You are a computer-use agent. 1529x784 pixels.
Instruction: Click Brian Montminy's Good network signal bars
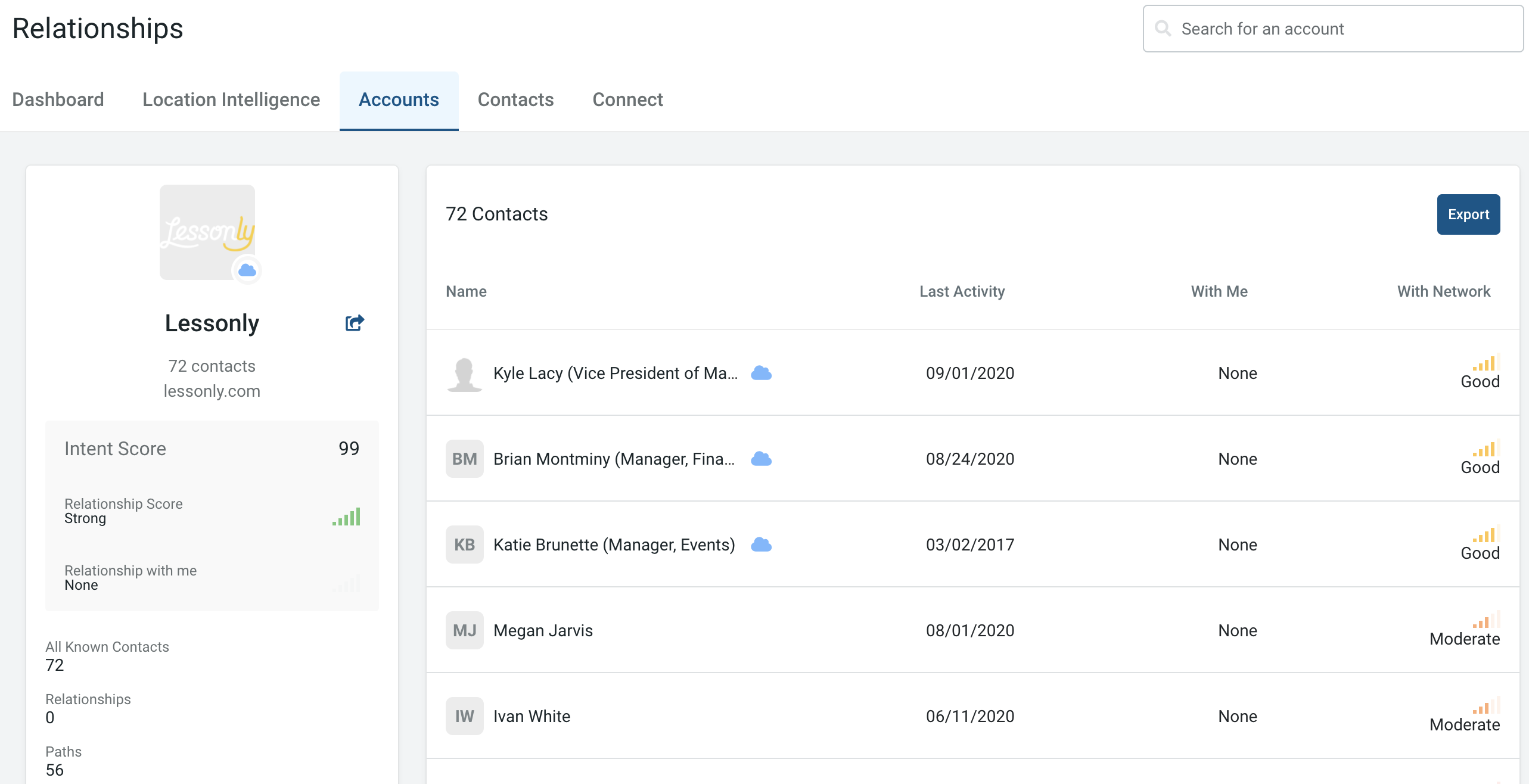coord(1486,448)
